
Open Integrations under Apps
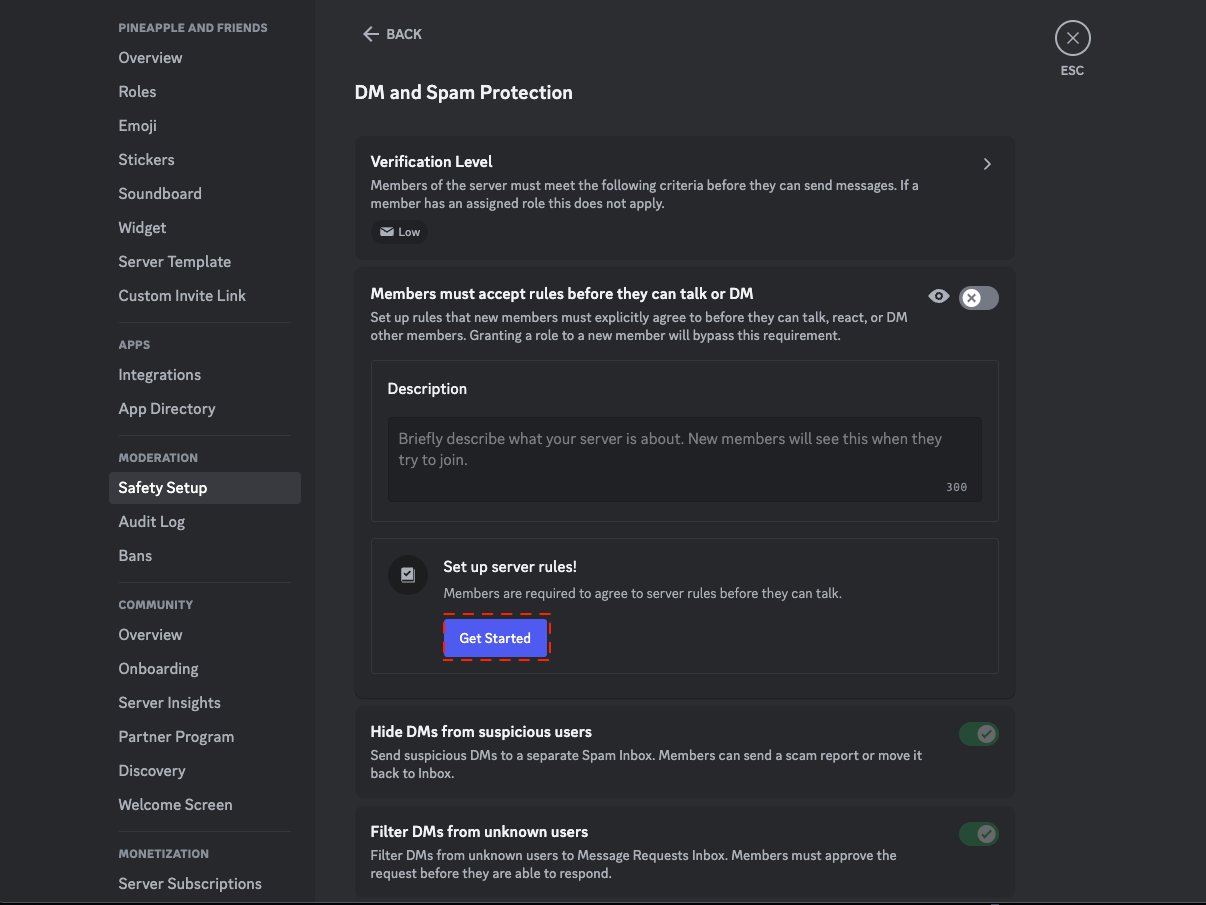coord(160,375)
